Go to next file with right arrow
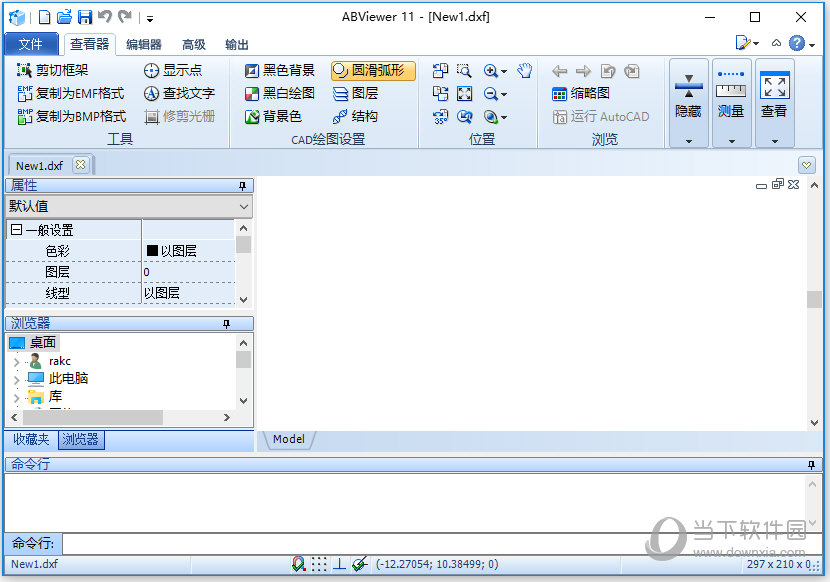Viewport: 830px width, 582px height. click(x=583, y=70)
